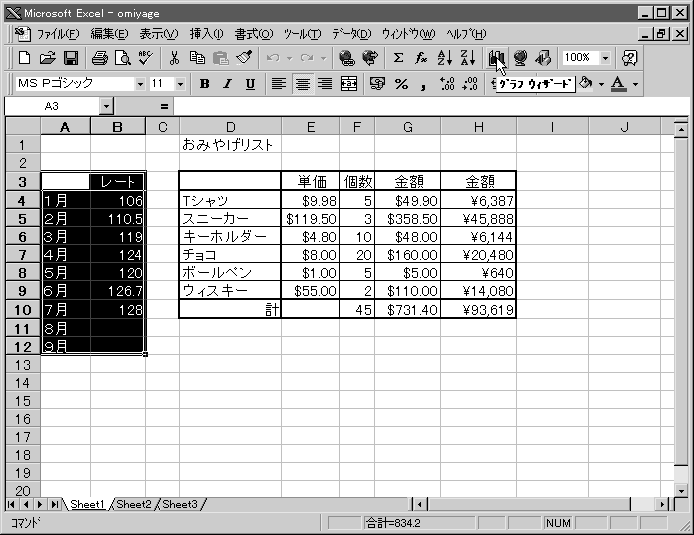Click the Save floppy disk icon
The image size is (694, 535).
[x=71, y=58]
